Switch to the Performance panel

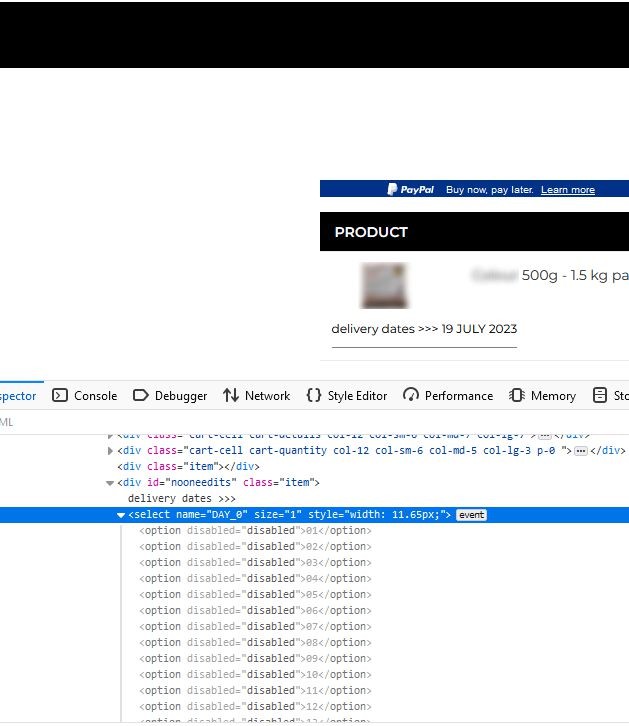[448, 396]
